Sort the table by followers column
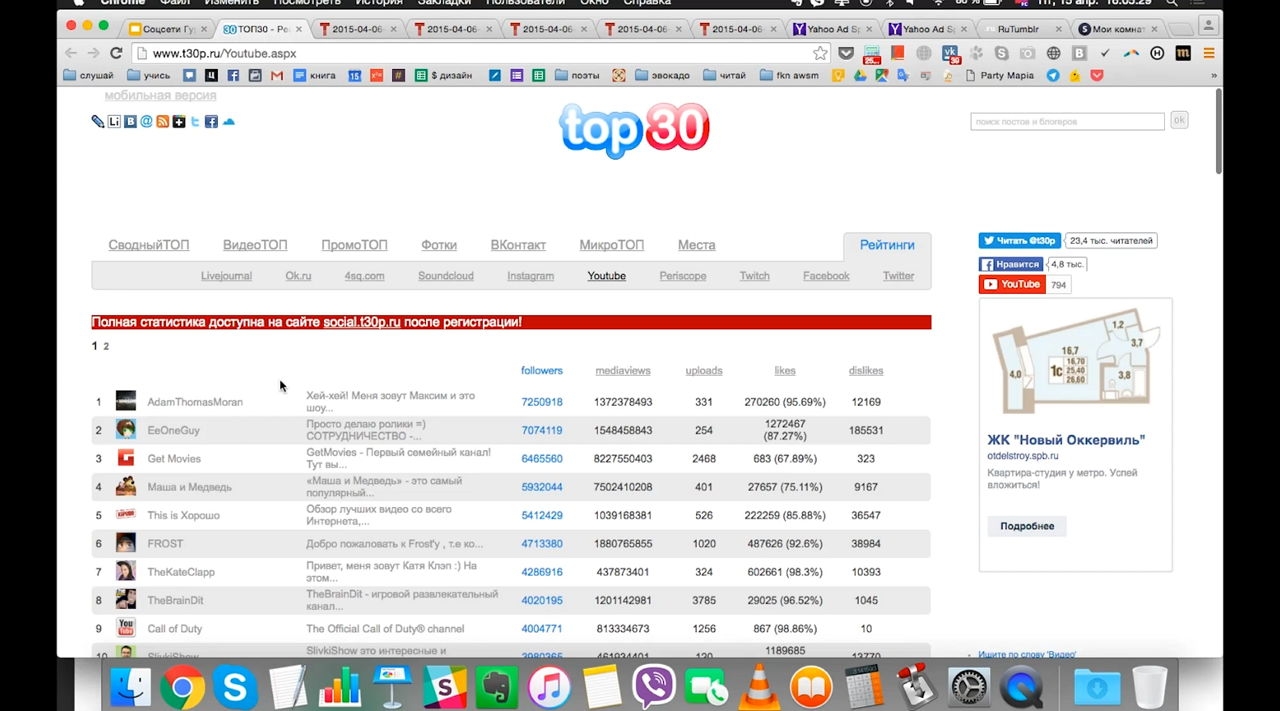The image size is (1280, 711). pos(542,370)
